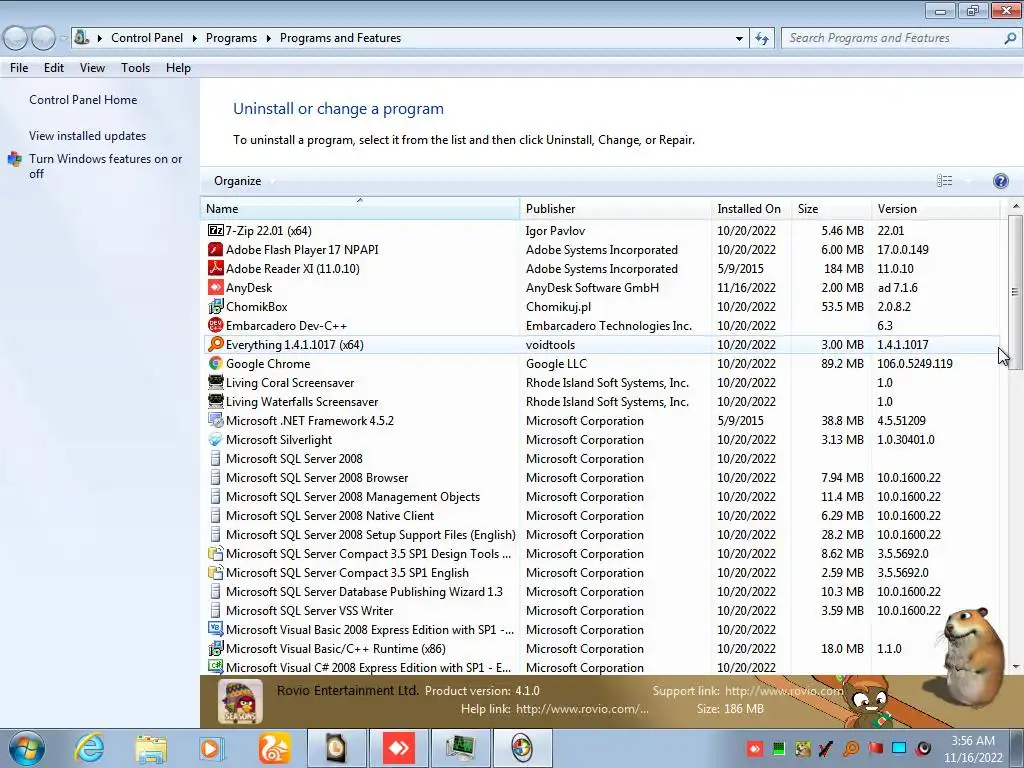Select SQL Server Database Publishing Wizard 1.3
This screenshot has width=1024, height=768.
click(x=600, y=592)
